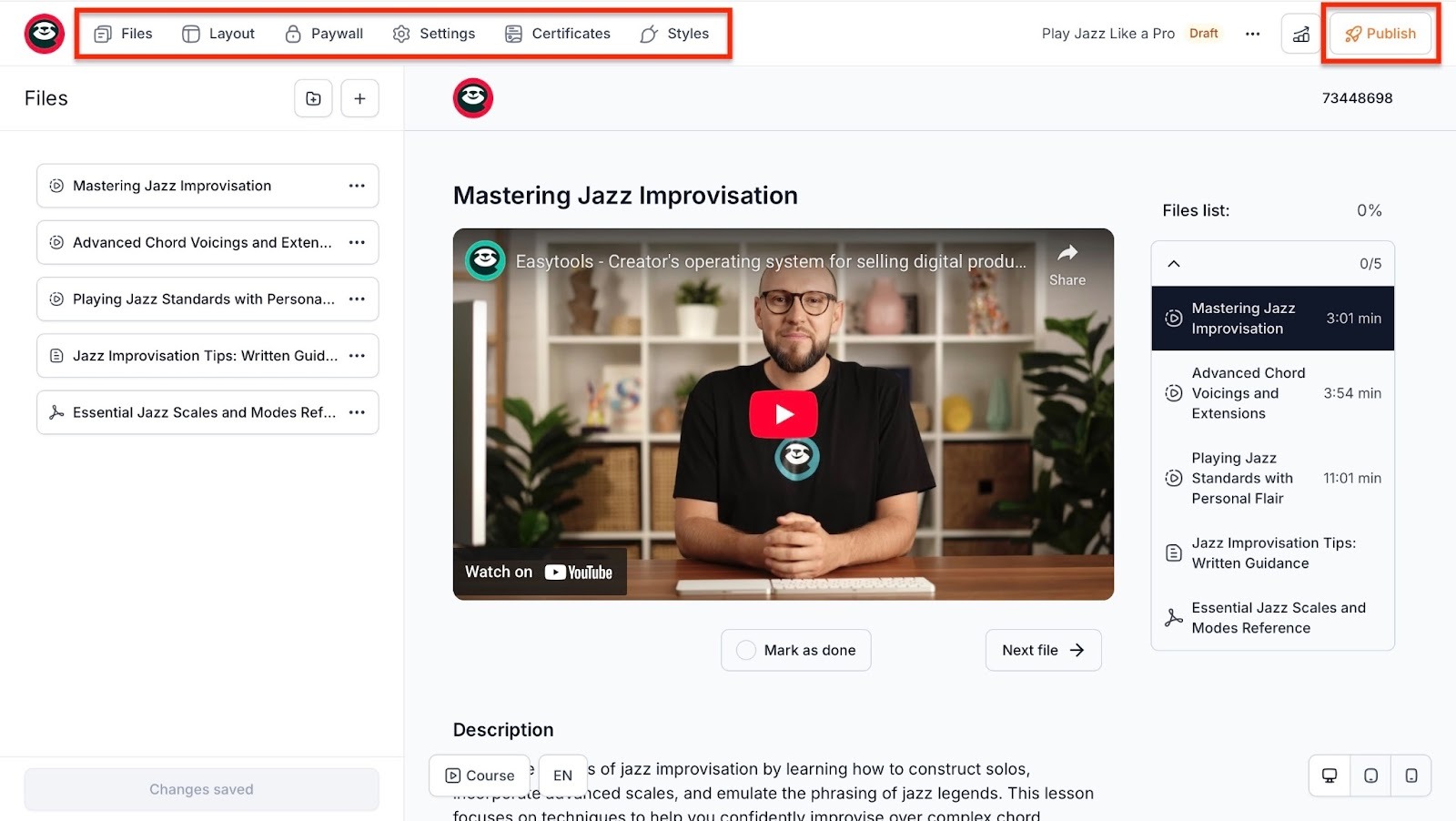Click the analytics chart icon beside Publish

1301,34
